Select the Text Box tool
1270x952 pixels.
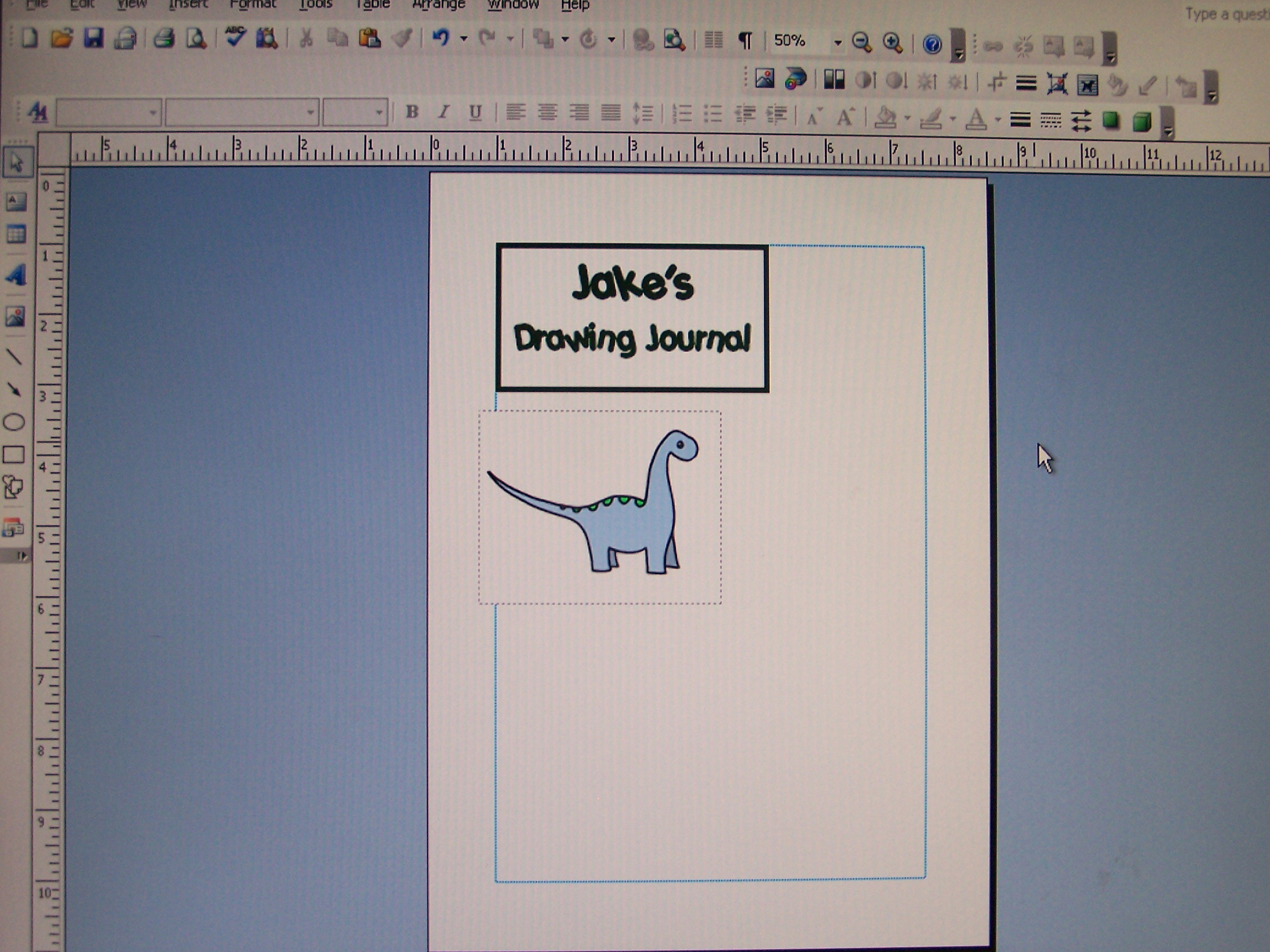15,202
